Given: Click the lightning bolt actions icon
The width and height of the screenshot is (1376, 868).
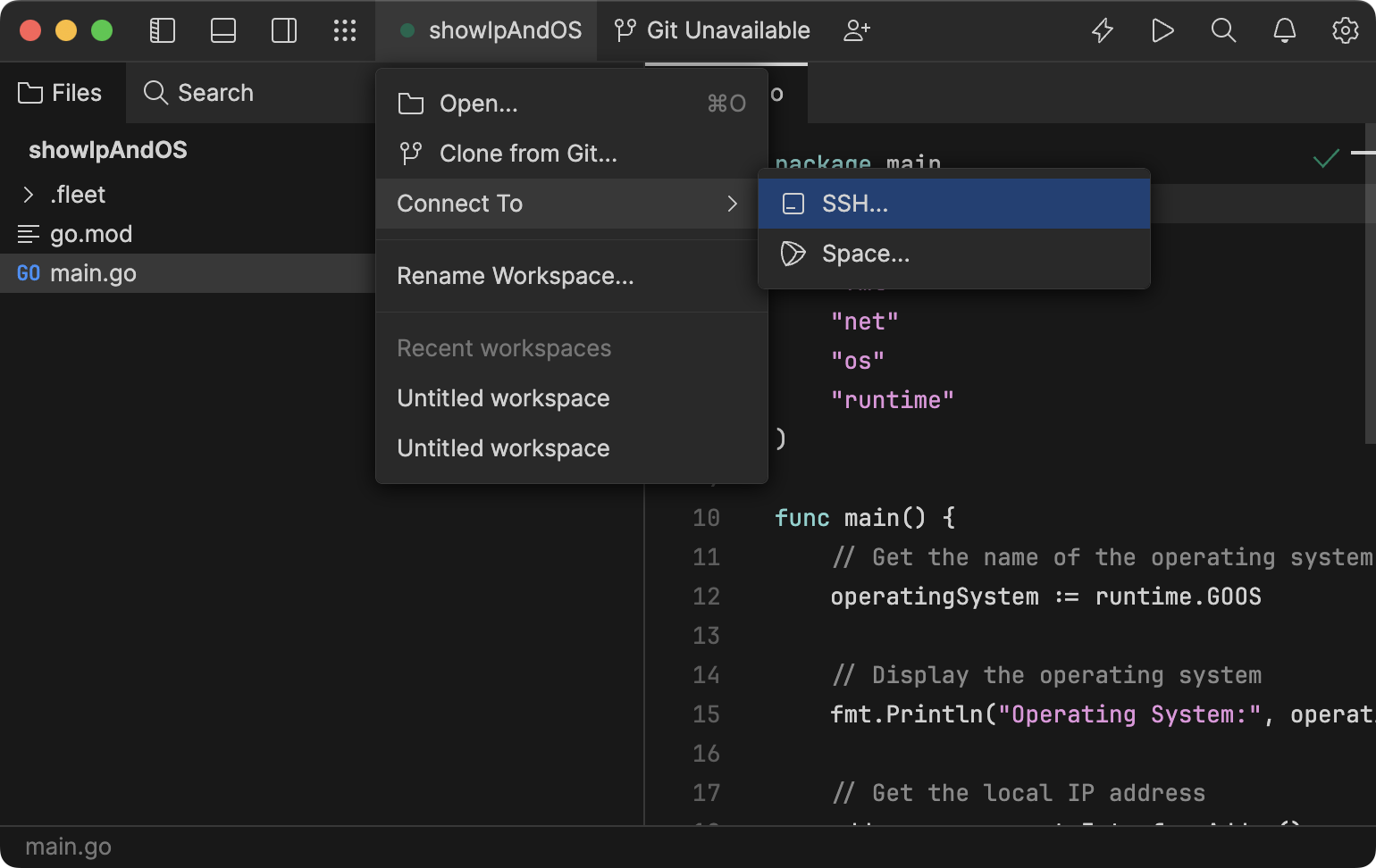Looking at the screenshot, I should coord(1102,29).
